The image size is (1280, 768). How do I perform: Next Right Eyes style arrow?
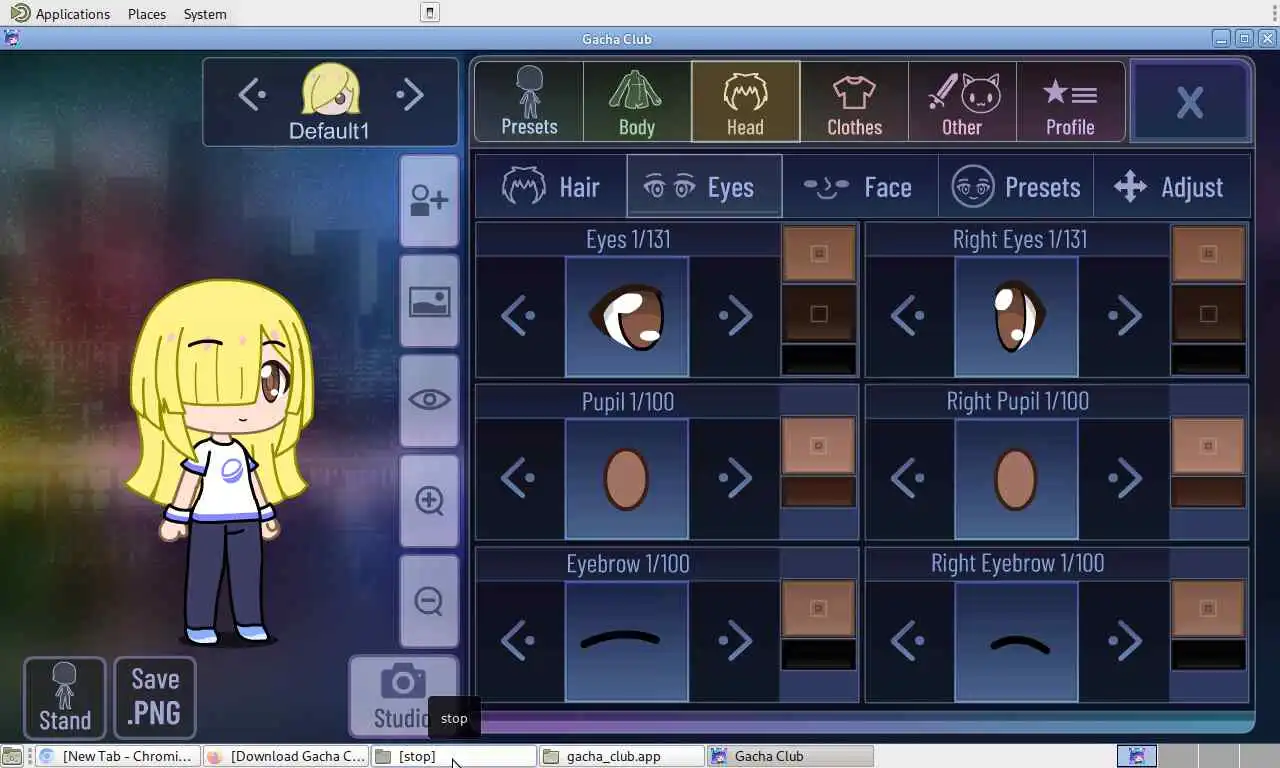pyautogui.click(x=1124, y=316)
